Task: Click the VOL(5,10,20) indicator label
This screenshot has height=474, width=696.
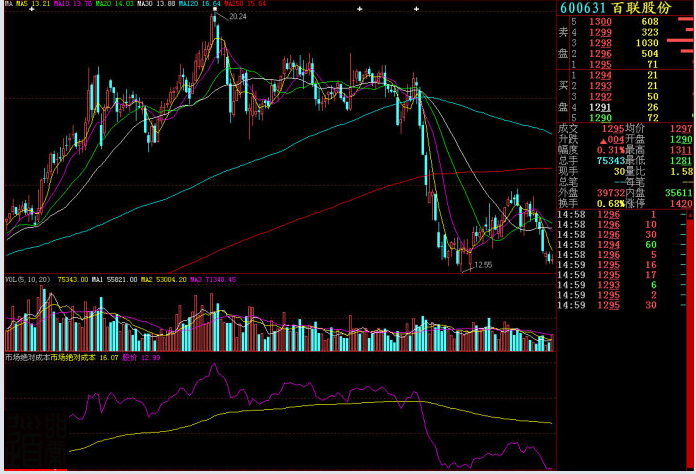Action: pyautogui.click(x=28, y=280)
